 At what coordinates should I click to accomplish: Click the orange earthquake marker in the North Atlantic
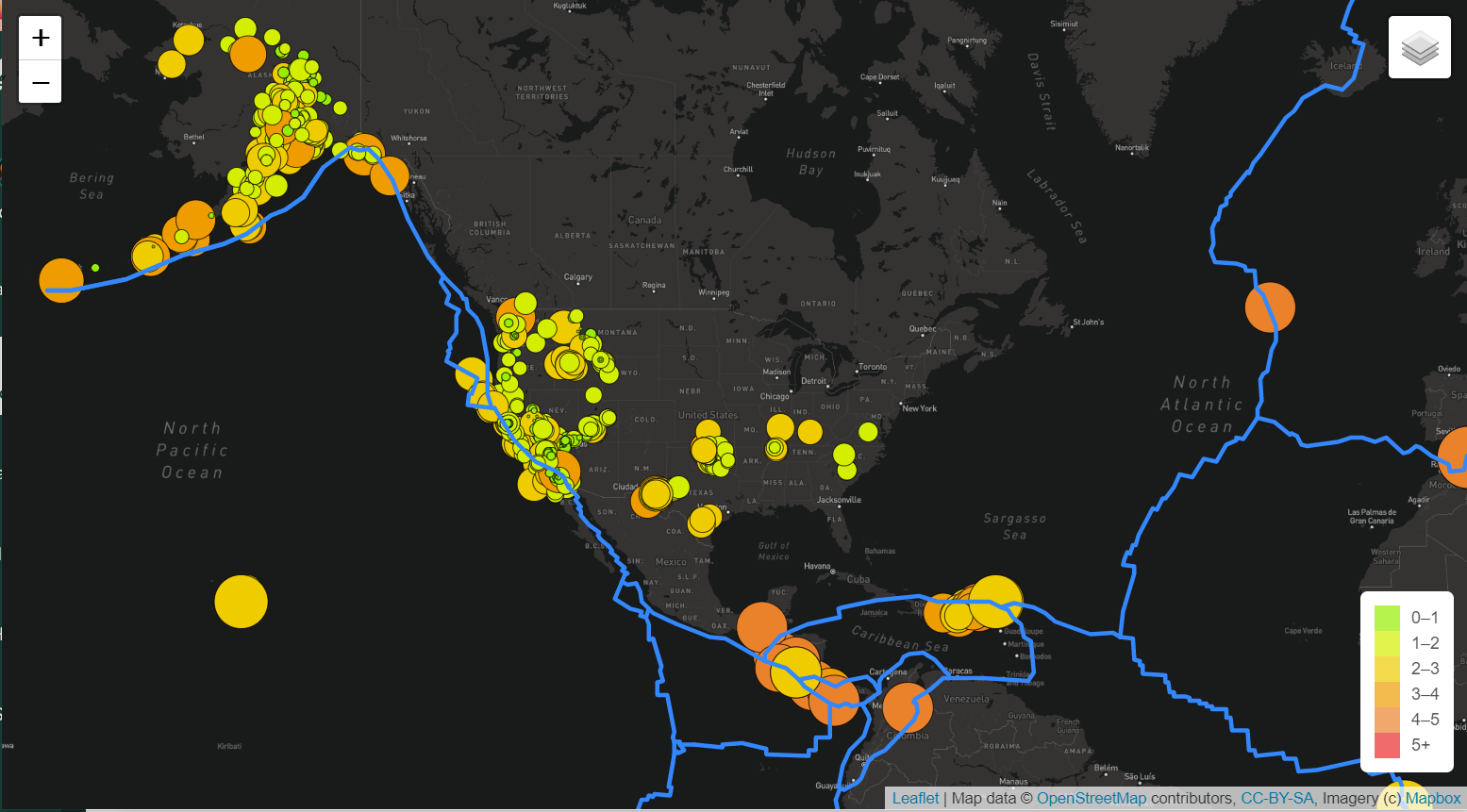[x=1271, y=307]
